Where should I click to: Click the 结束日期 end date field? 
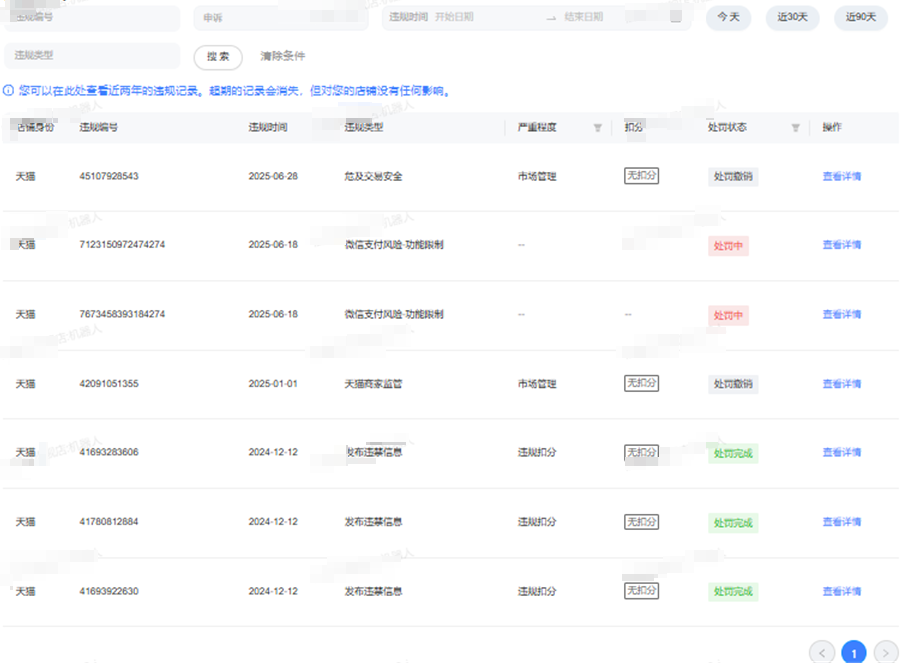tap(600, 18)
